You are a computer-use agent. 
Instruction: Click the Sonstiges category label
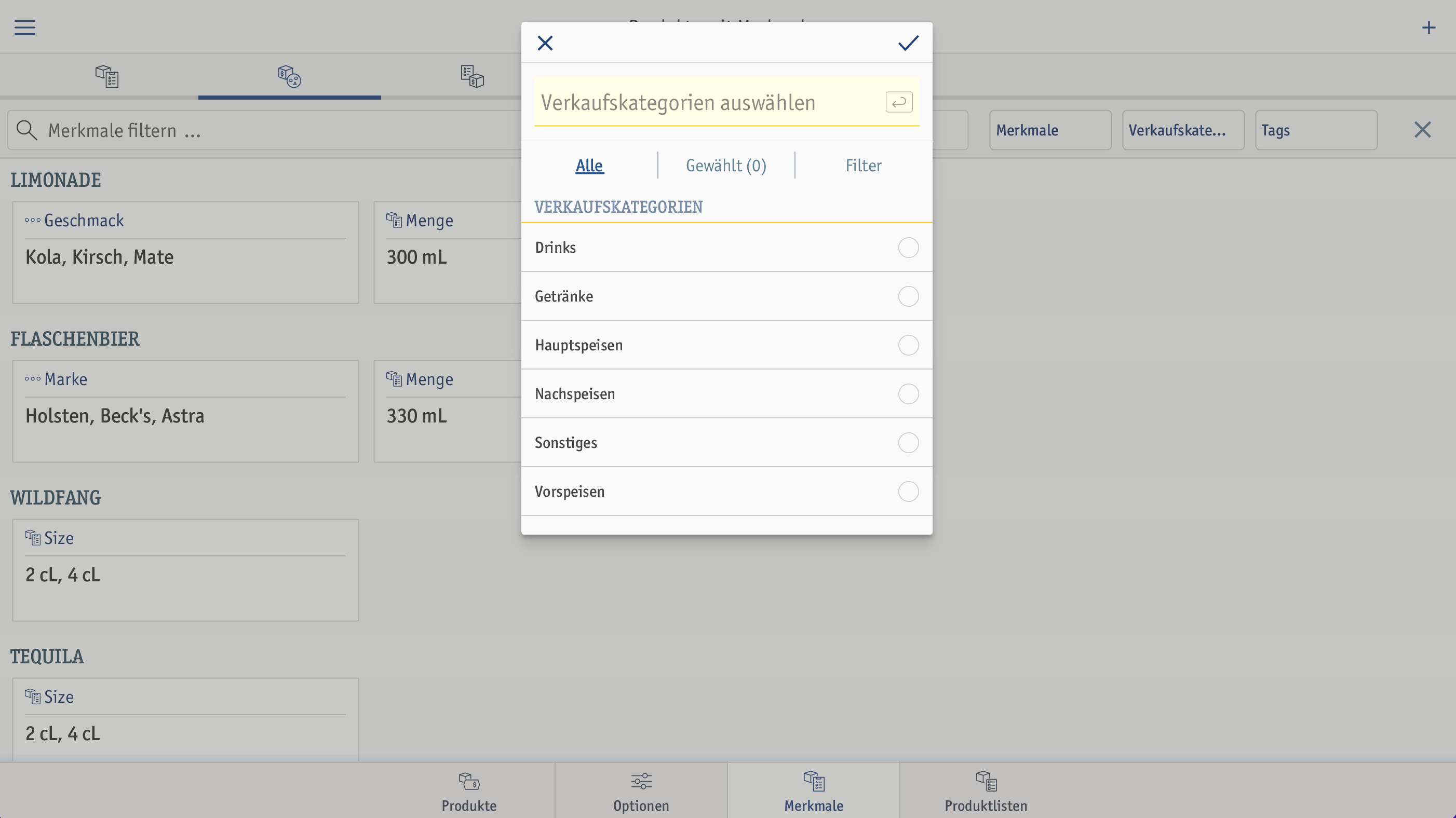[566, 443]
